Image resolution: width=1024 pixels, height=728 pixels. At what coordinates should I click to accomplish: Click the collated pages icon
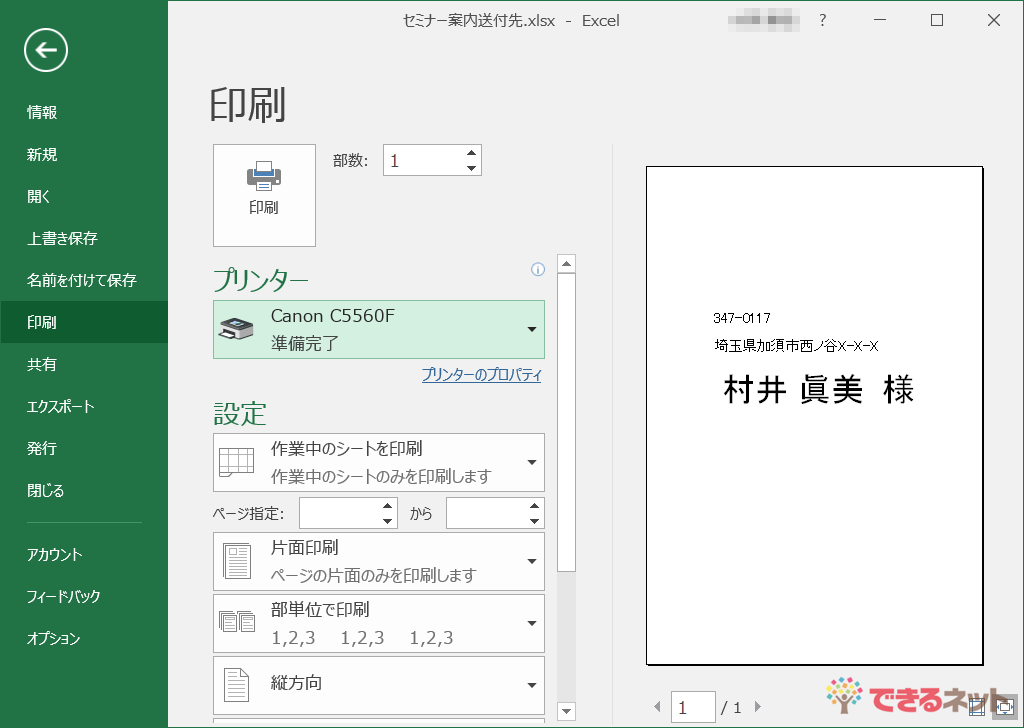click(x=236, y=622)
